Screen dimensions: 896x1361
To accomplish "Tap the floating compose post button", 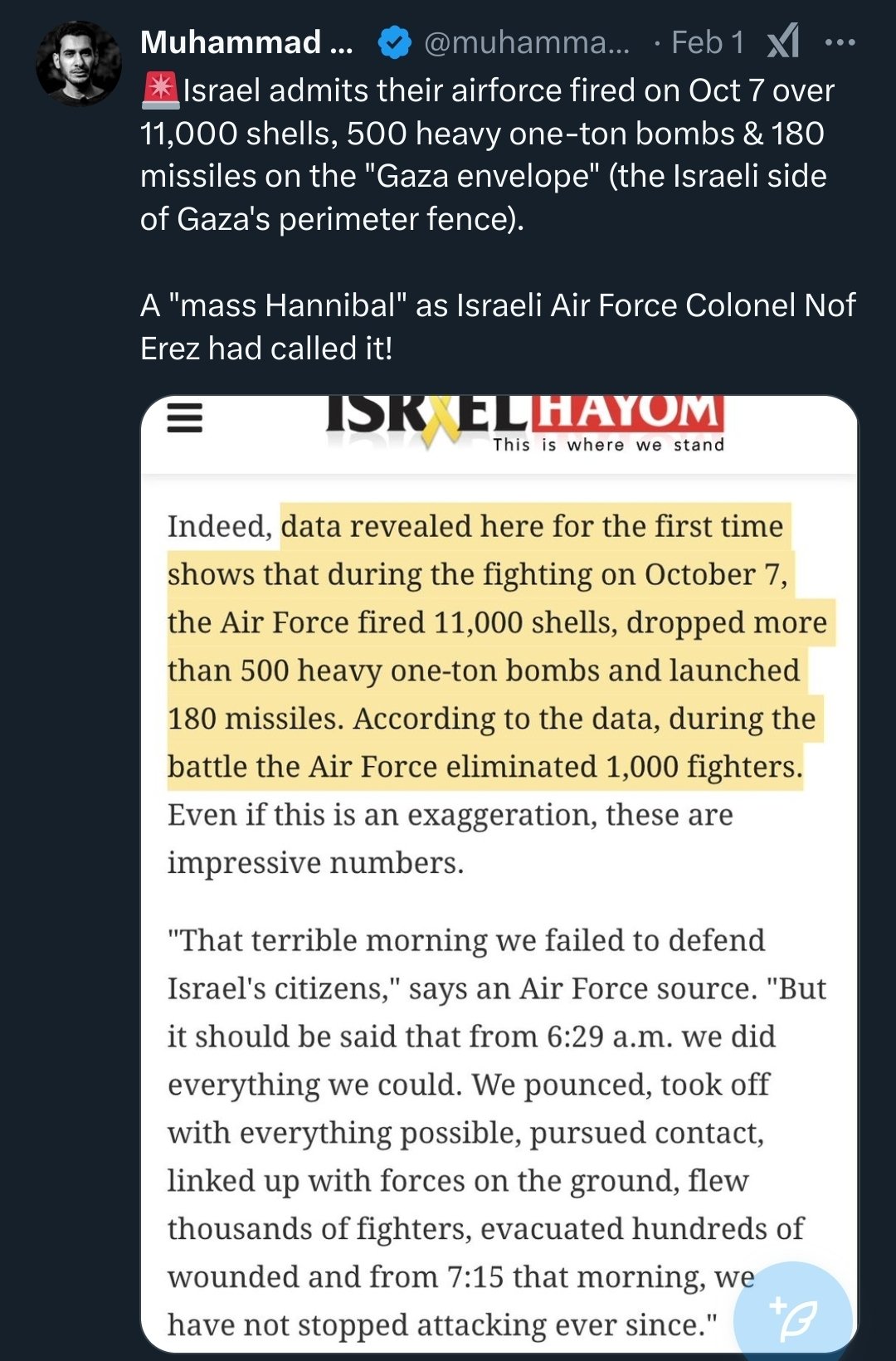I will 793,1313.
